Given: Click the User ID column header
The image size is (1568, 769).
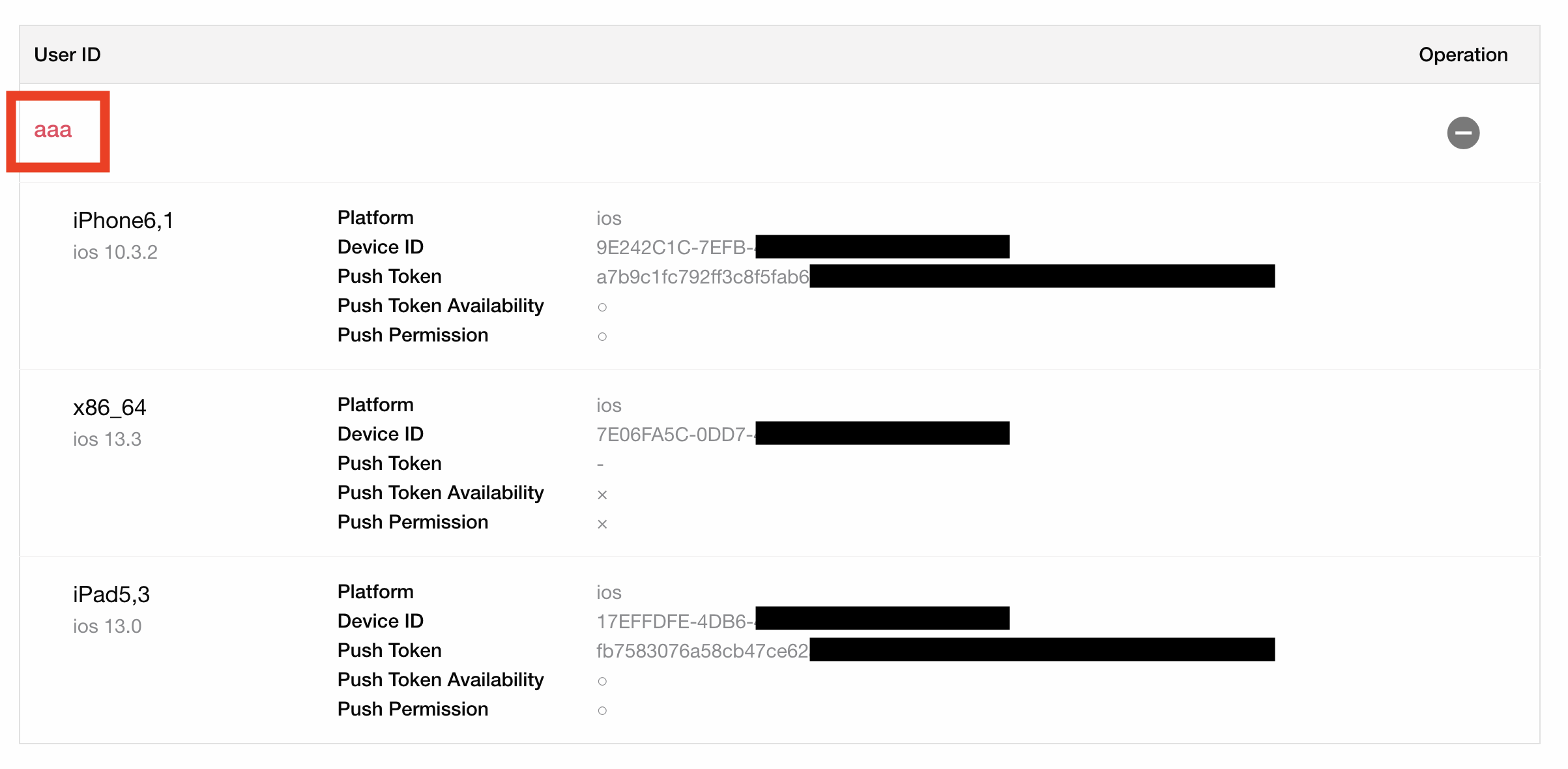Looking at the screenshot, I should pos(67,55).
